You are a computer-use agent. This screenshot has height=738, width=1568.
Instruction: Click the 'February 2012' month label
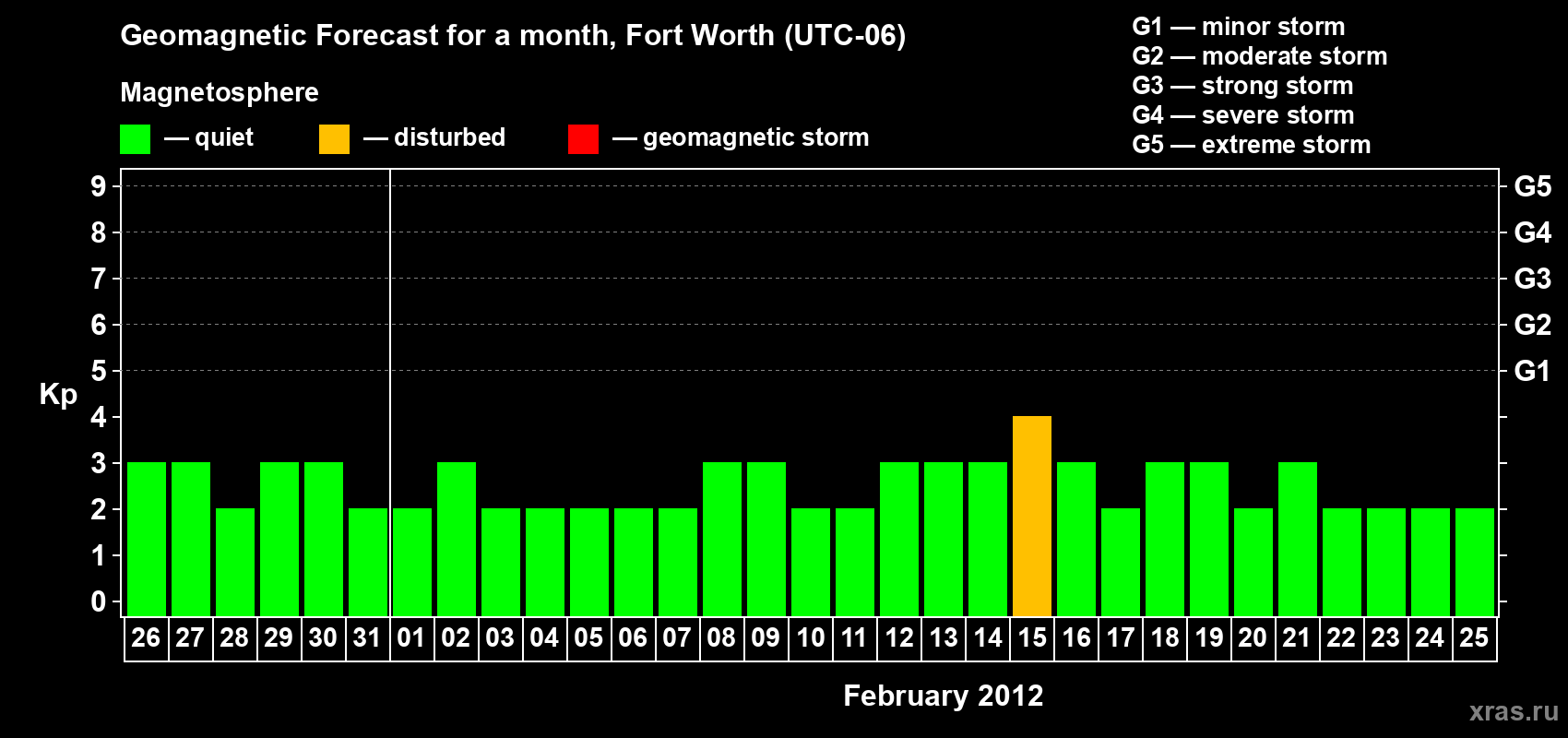pos(944,696)
